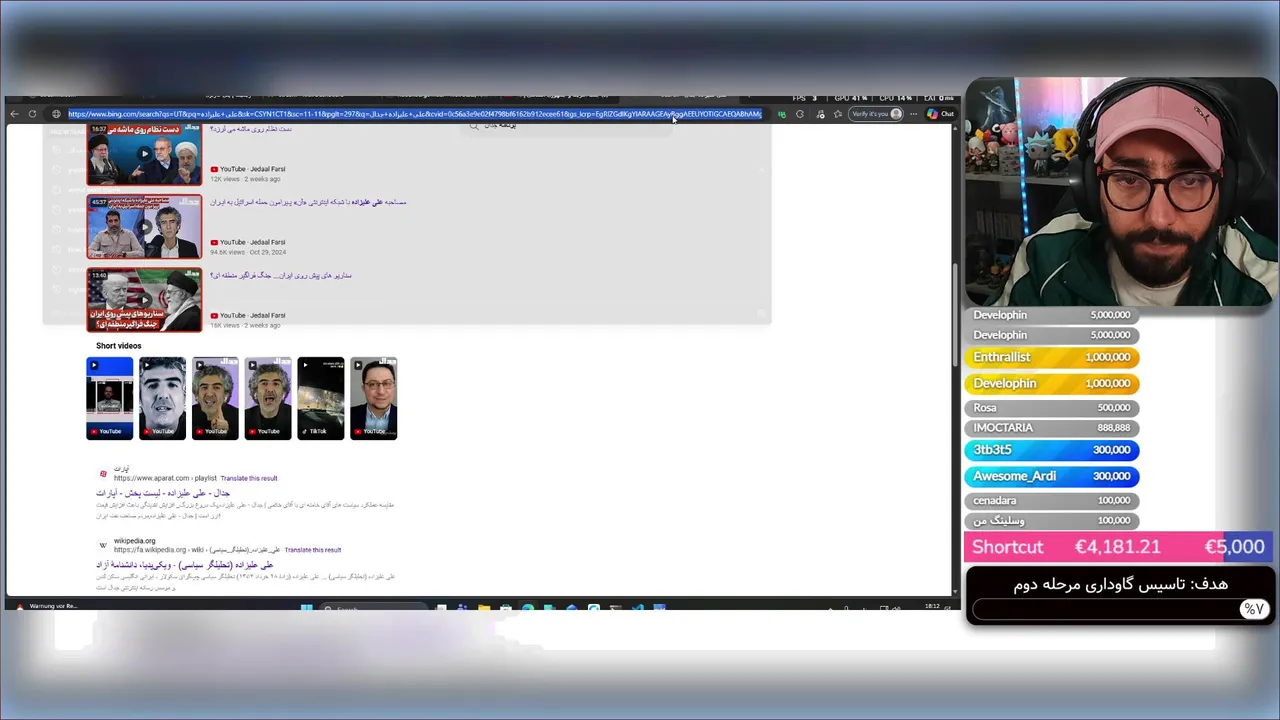Click IMOCTARIA 888,888 donor row
Viewport: 1280px width, 720px height.
1052,427
